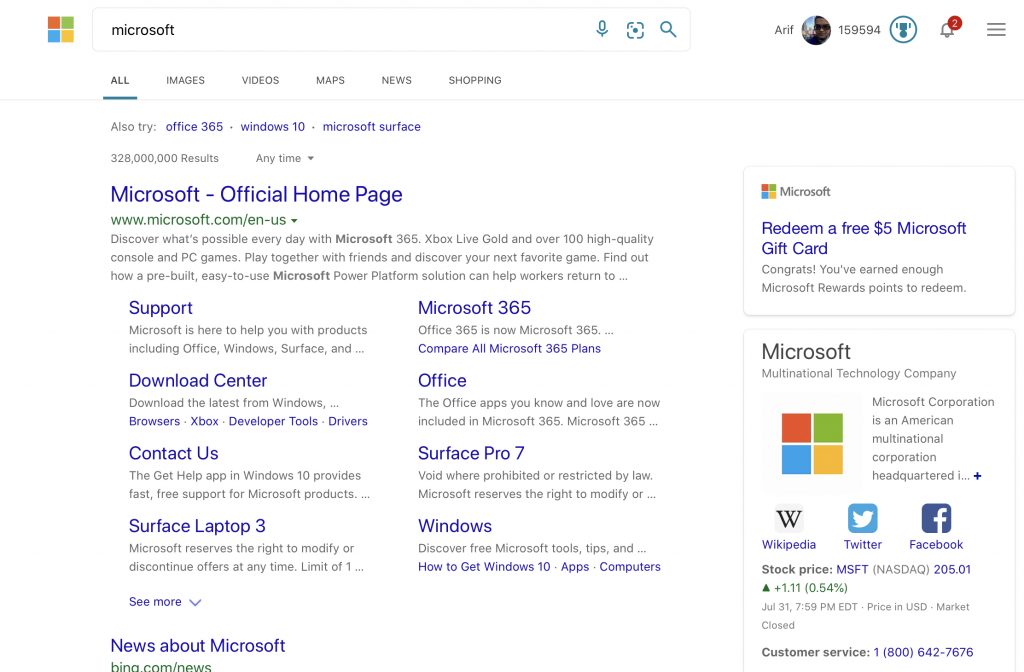Open visual search camera icon

click(635, 29)
